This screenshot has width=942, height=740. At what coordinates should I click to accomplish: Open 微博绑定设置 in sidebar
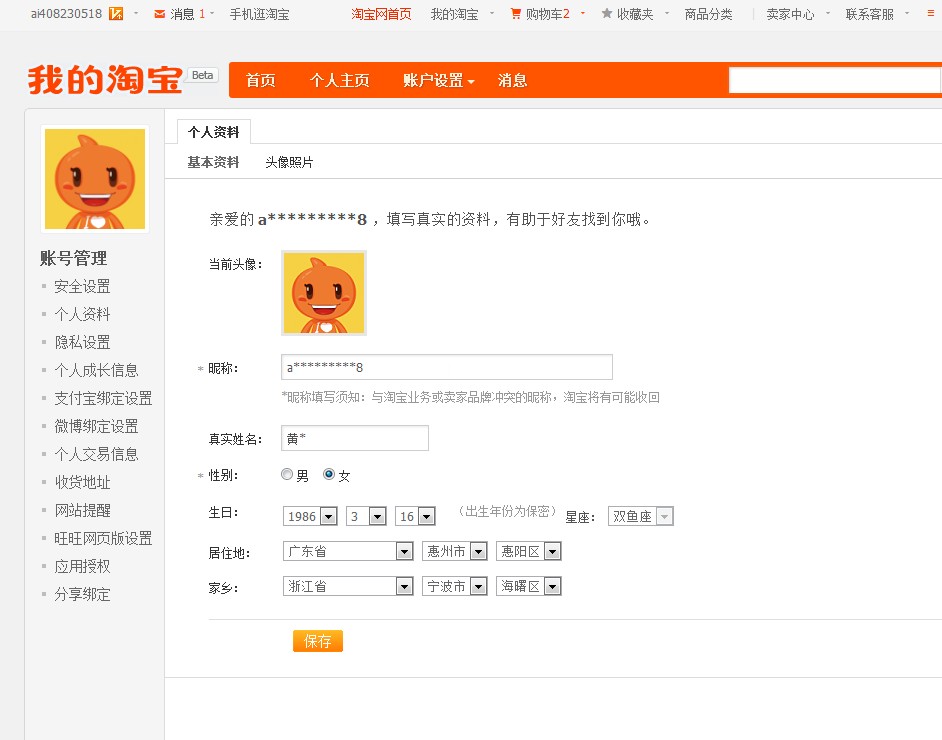(x=96, y=426)
